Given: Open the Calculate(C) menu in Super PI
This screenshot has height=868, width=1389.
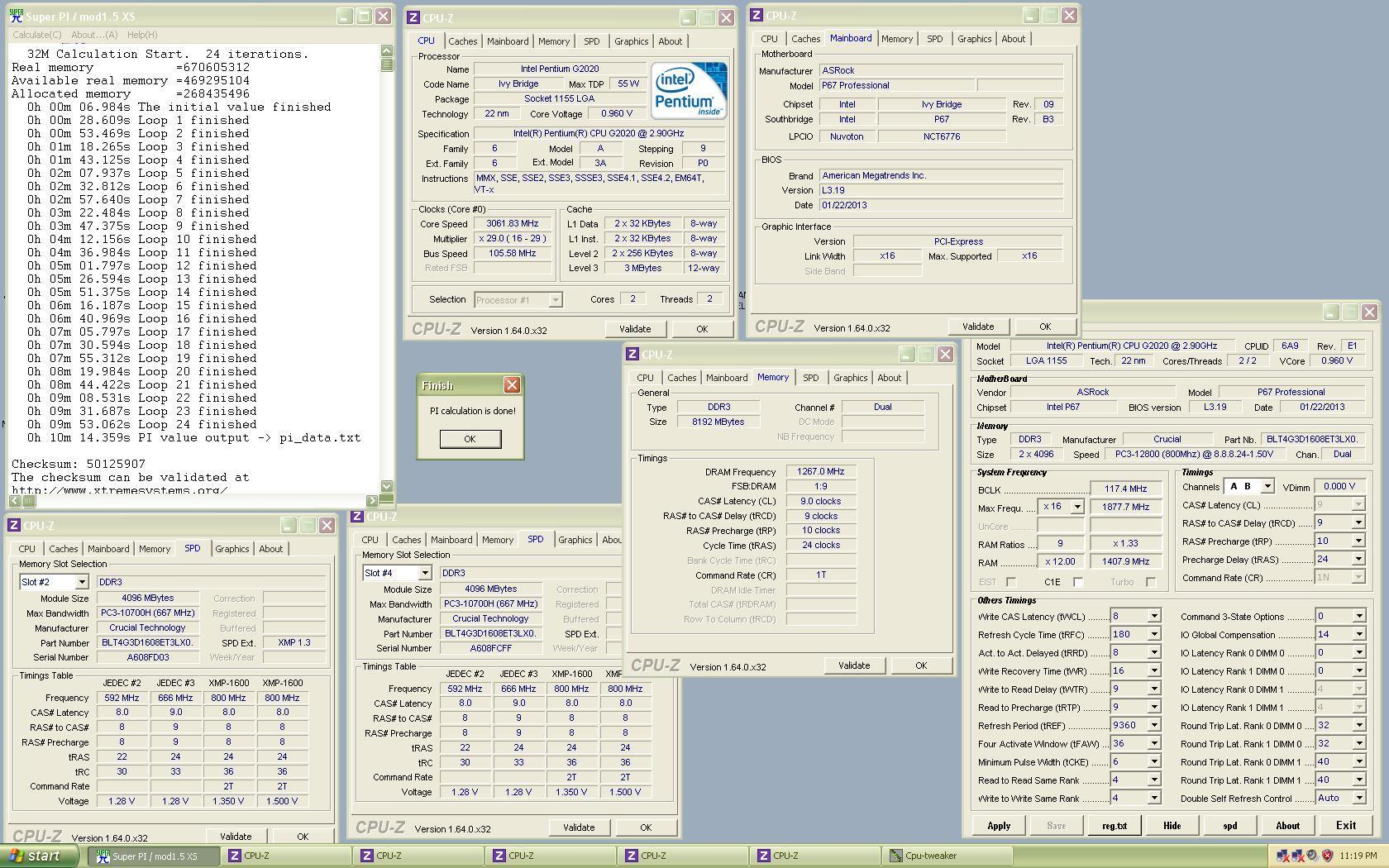Looking at the screenshot, I should [x=37, y=35].
